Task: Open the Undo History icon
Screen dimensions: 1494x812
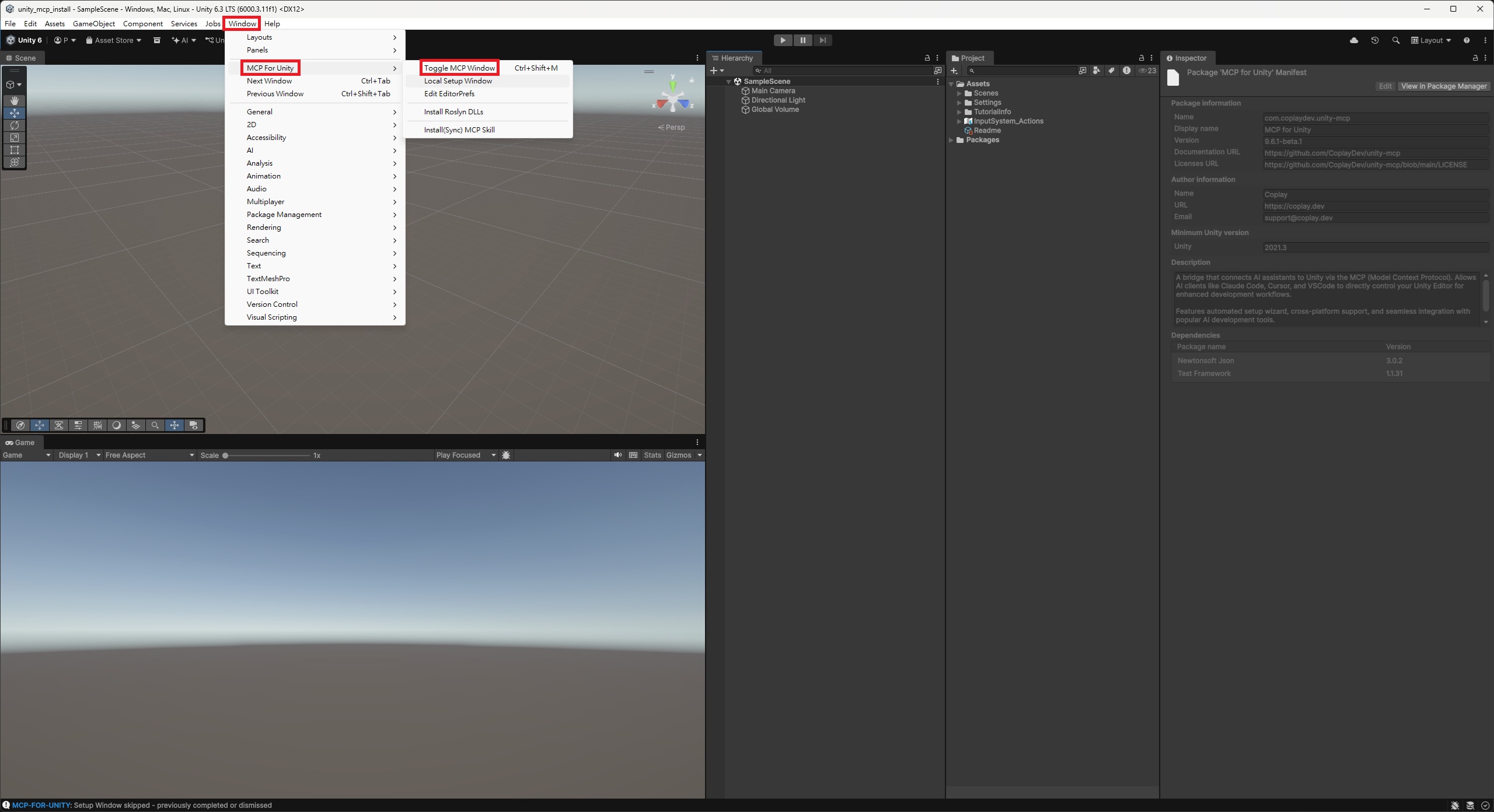Action: click(x=1375, y=40)
